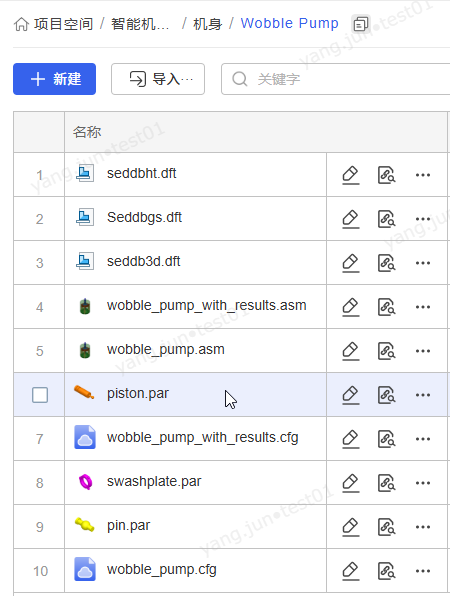Click the 名称 column header
The image size is (450, 596).
tap(87, 132)
